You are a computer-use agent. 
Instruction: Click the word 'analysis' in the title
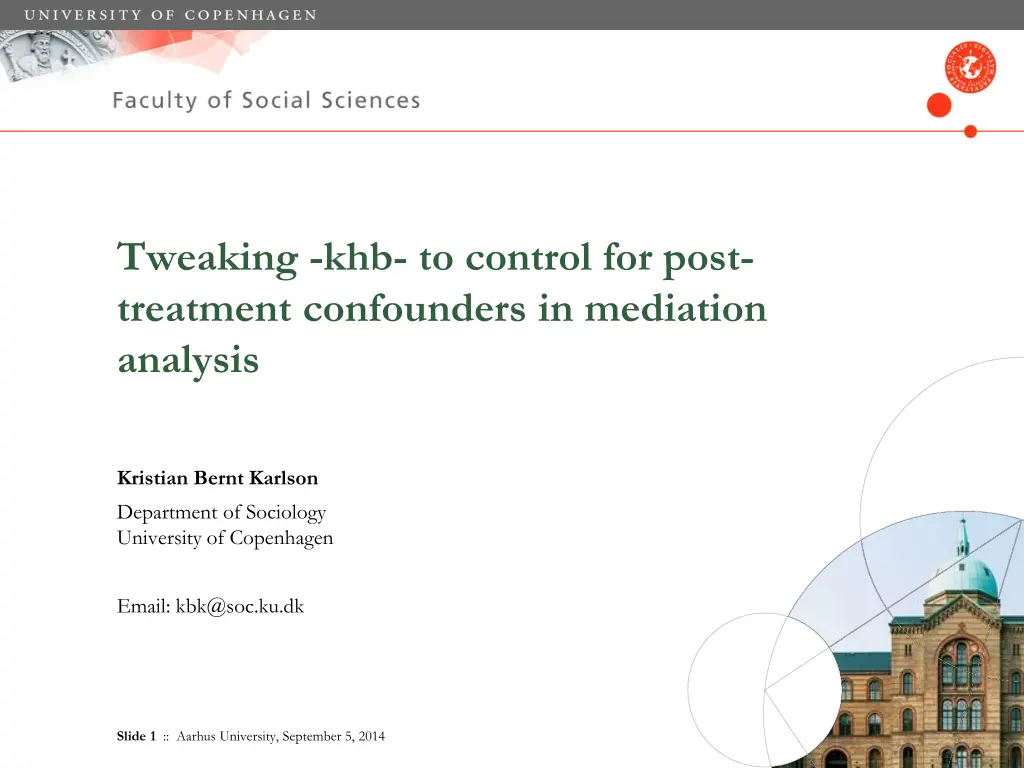click(x=188, y=359)
